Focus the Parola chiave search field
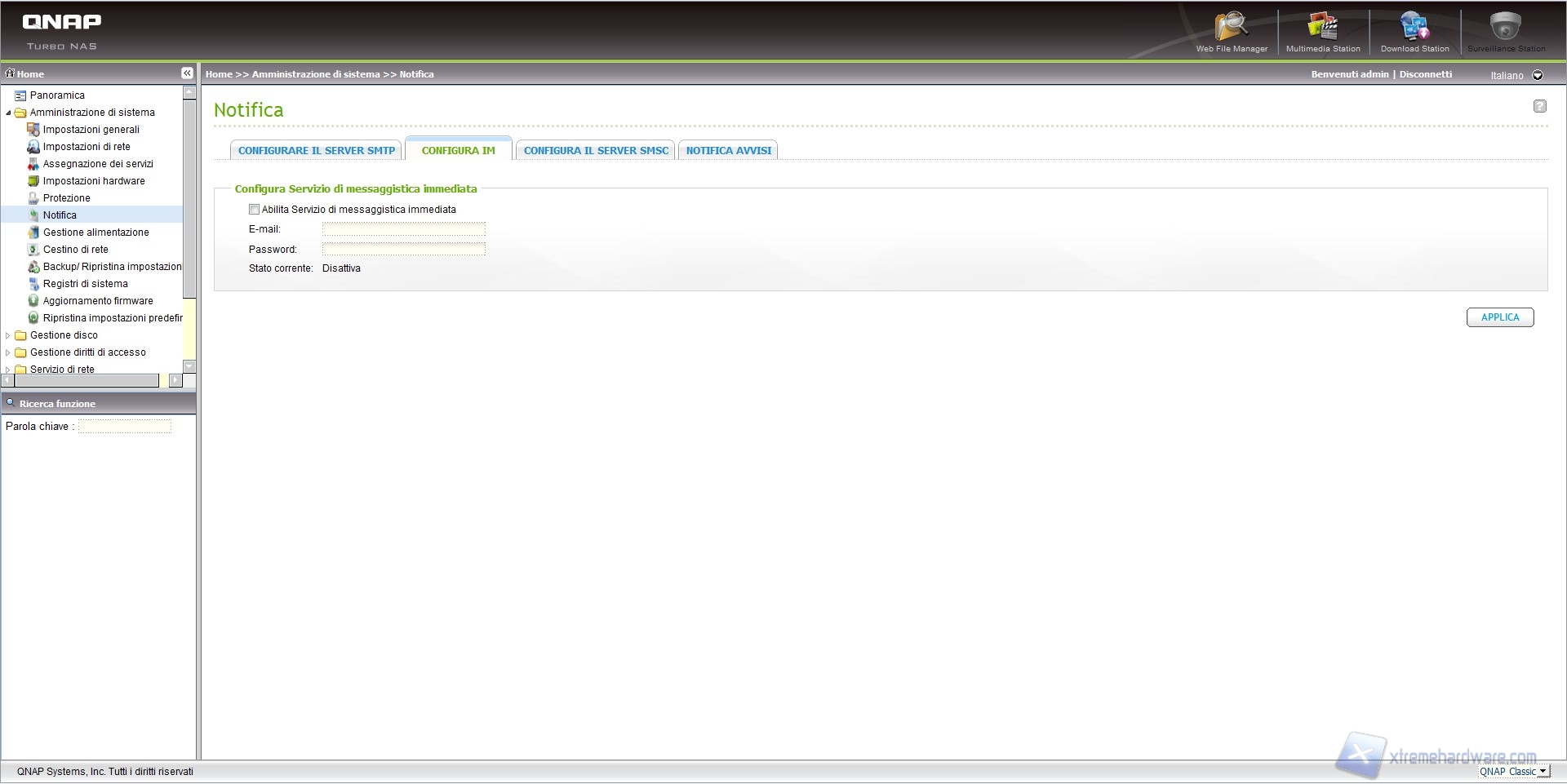 (125, 427)
